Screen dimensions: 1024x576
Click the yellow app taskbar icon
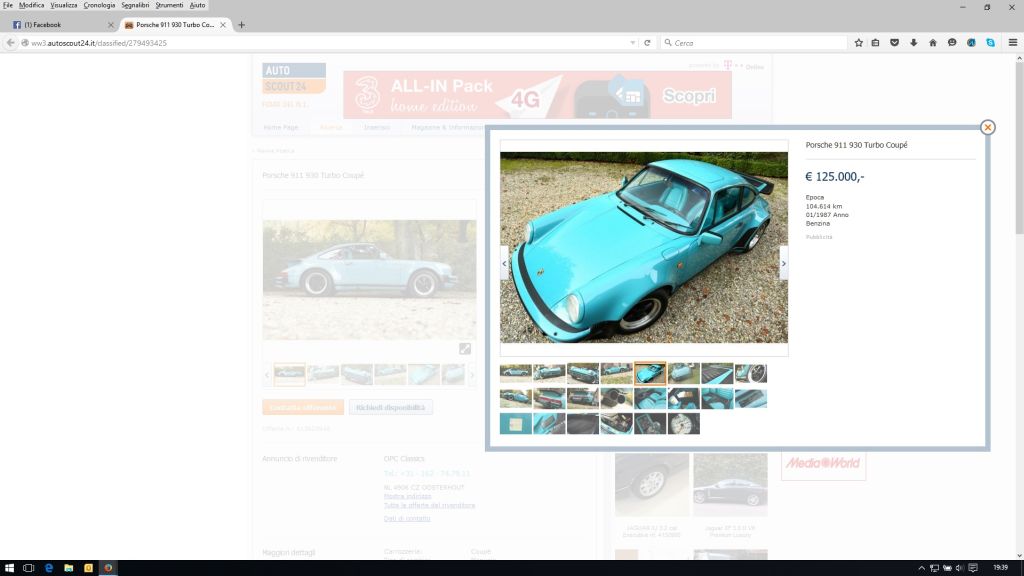[x=88, y=568]
